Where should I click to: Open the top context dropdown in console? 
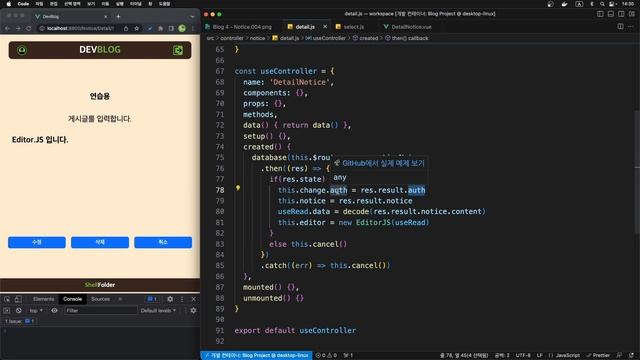tap(36, 311)
